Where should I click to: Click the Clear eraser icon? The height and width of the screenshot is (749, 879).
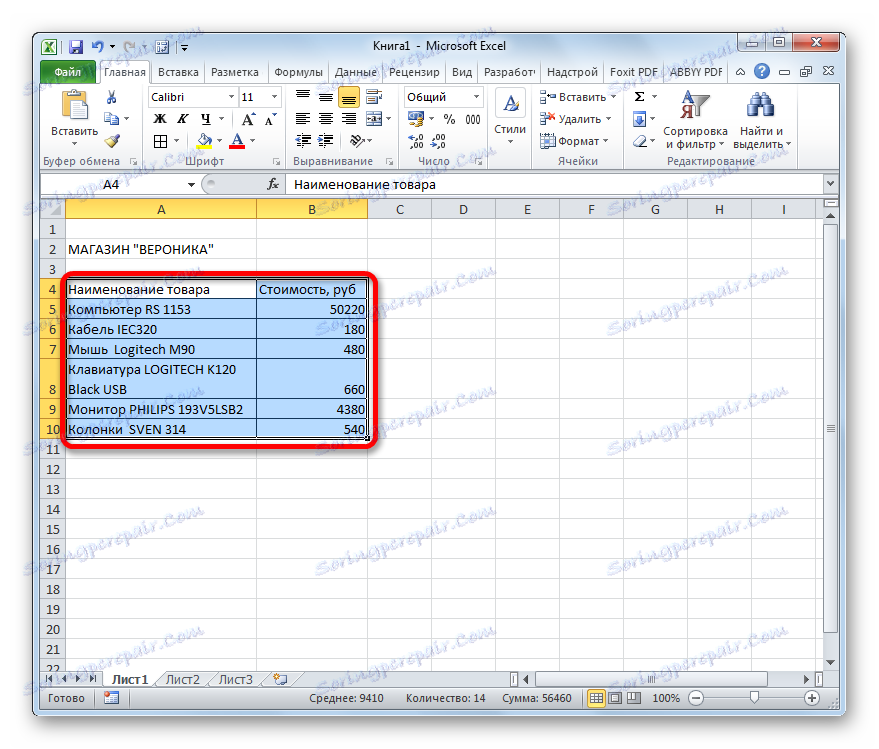click(x=640, y=141)
